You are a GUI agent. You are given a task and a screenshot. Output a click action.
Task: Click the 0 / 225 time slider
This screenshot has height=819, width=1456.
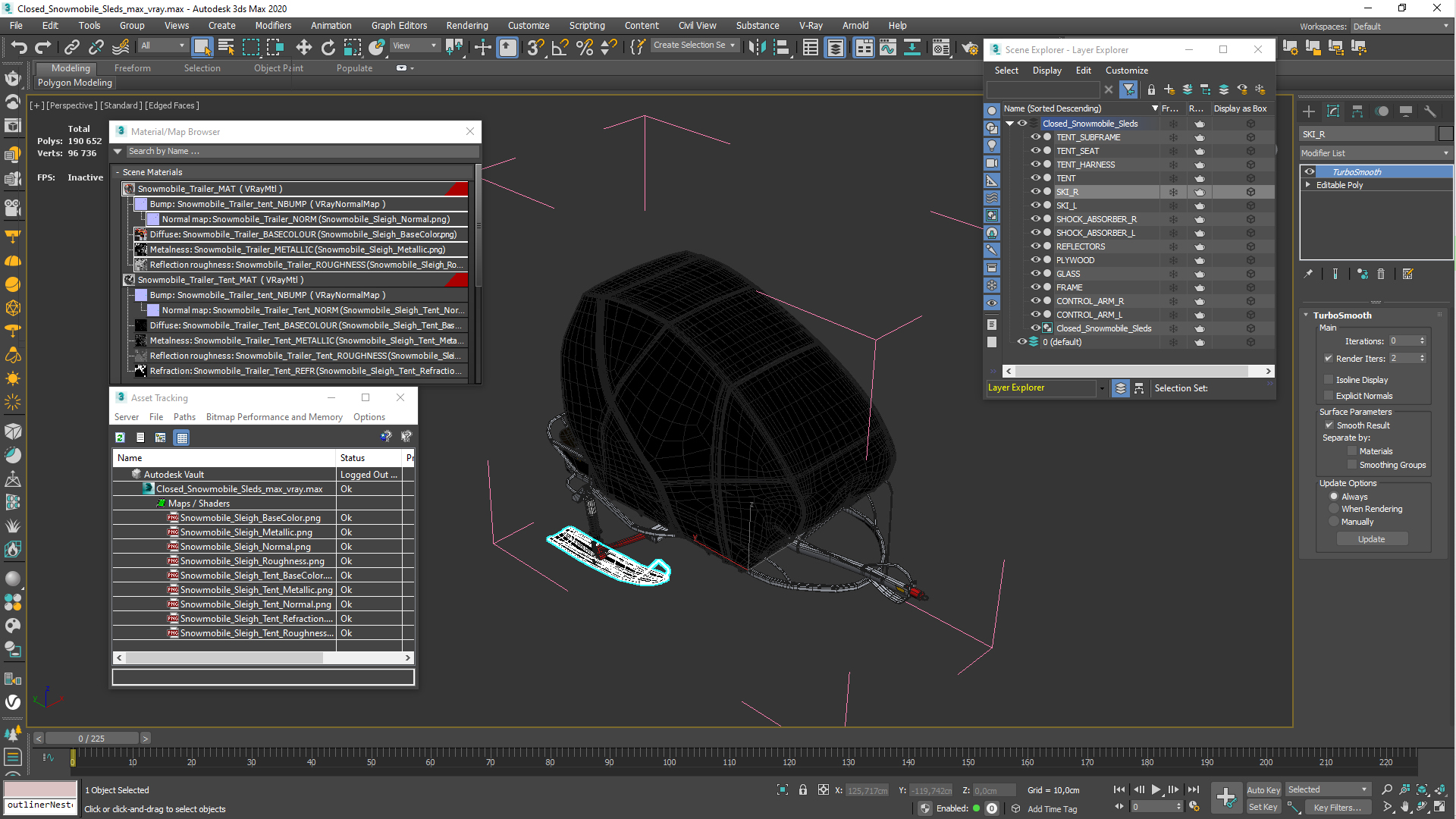click(x=92, y=739)
